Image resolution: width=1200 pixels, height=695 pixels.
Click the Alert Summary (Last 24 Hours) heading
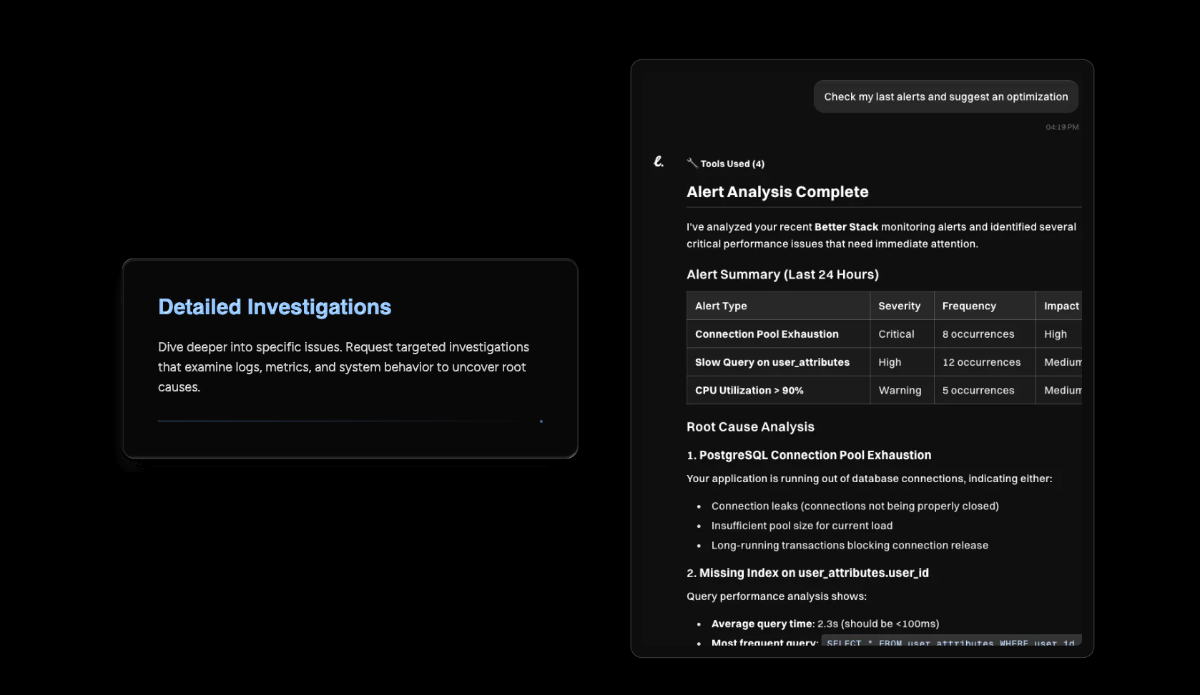click(x=782, y=274)
